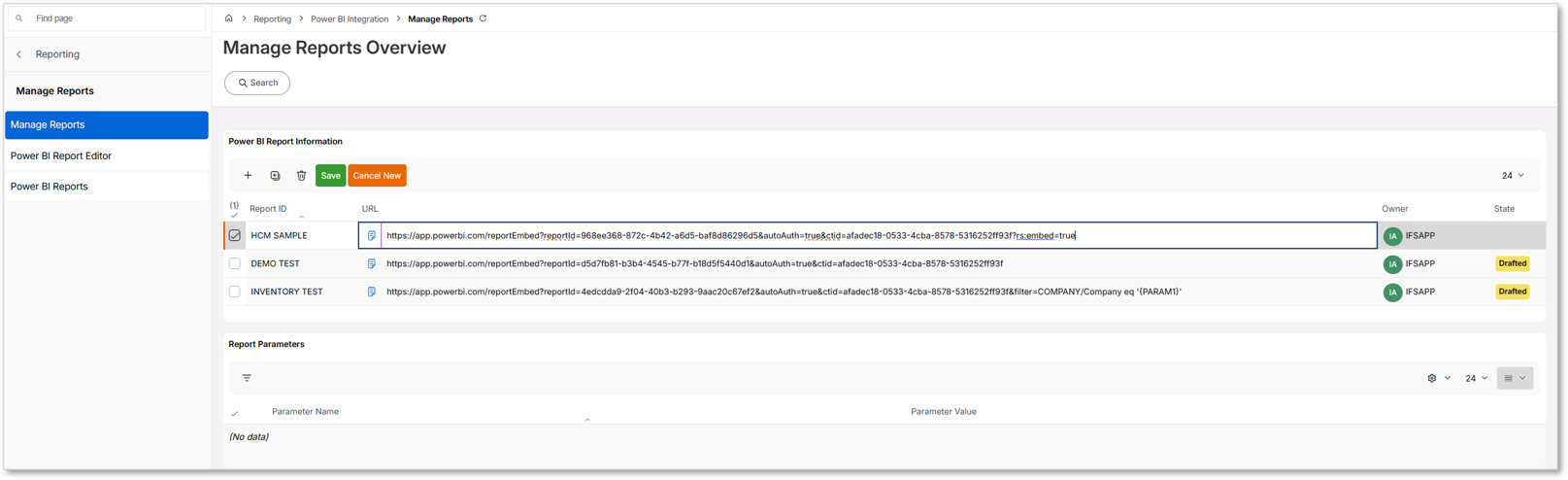1568x480 pixels.
Task: Click the home icon in breadcrumb
Action: 229,18
